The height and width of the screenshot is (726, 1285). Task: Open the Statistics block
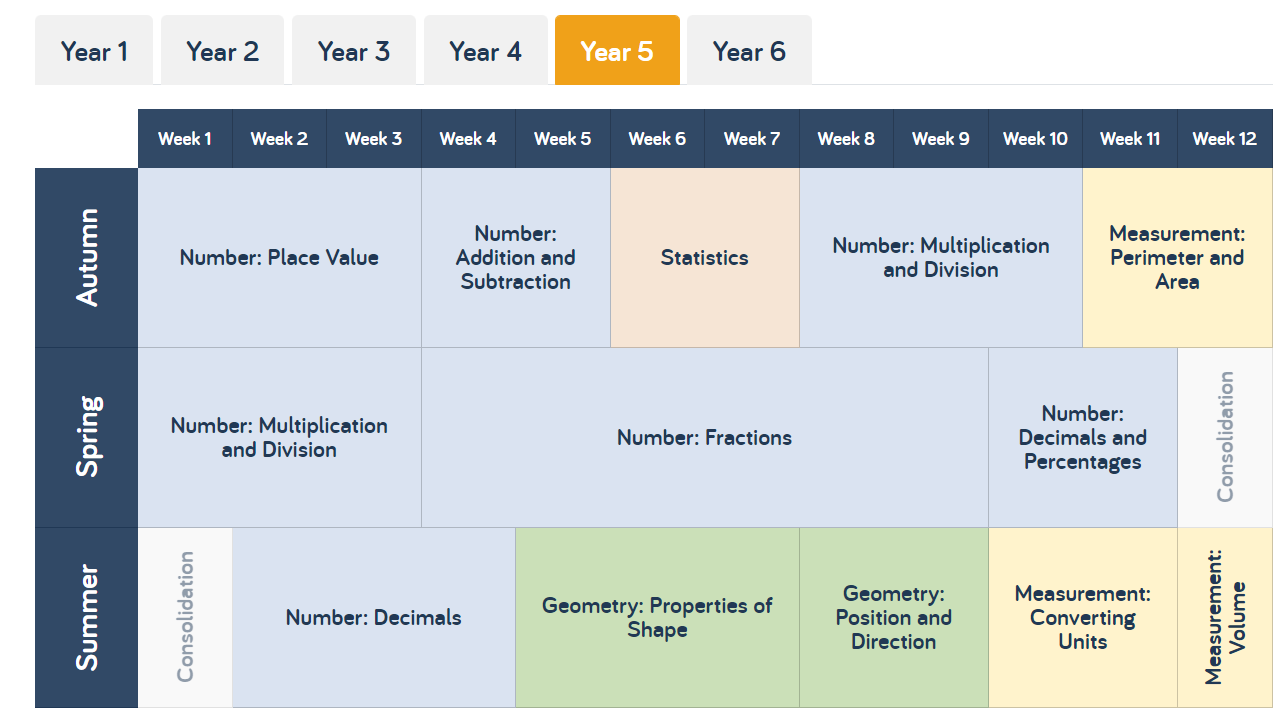pos(705,258)
